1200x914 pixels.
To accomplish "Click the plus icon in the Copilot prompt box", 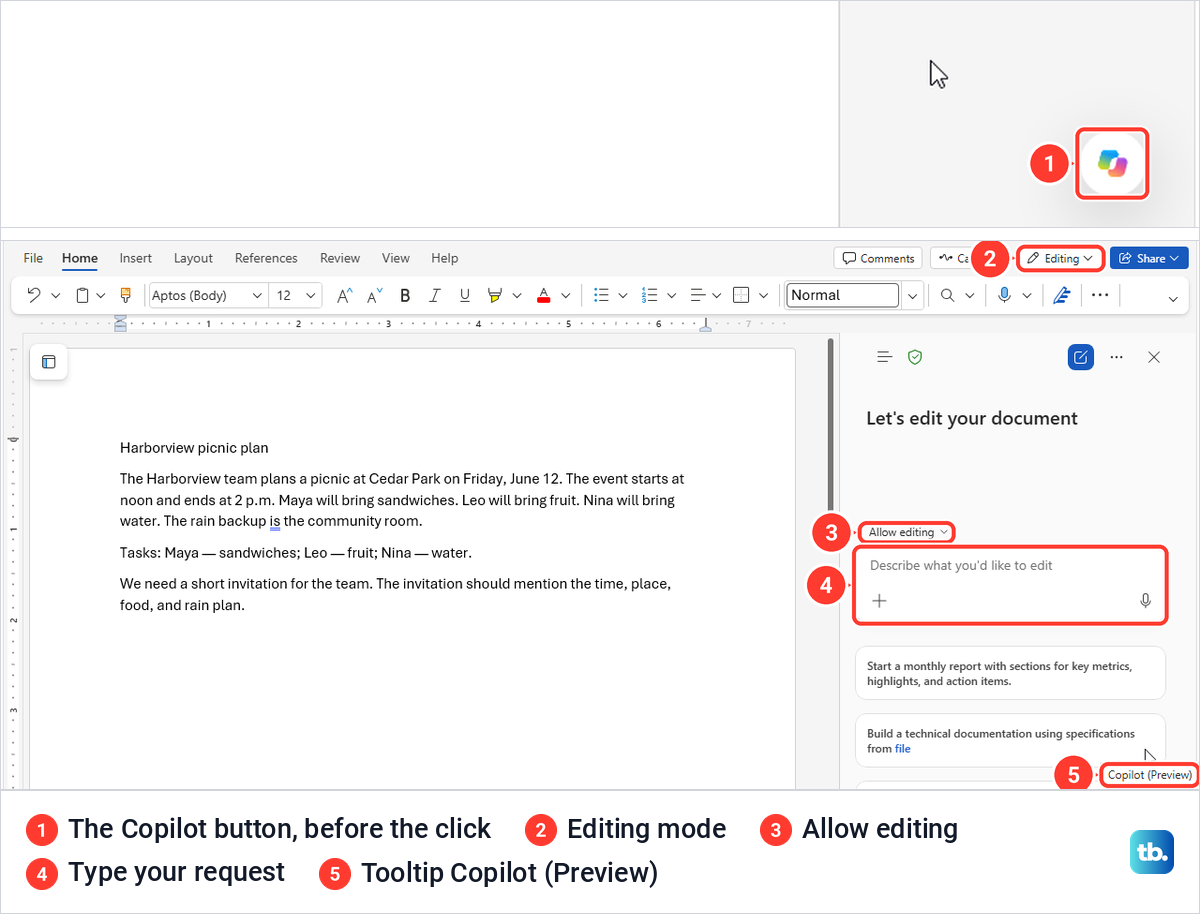I will tap(879, 601).
